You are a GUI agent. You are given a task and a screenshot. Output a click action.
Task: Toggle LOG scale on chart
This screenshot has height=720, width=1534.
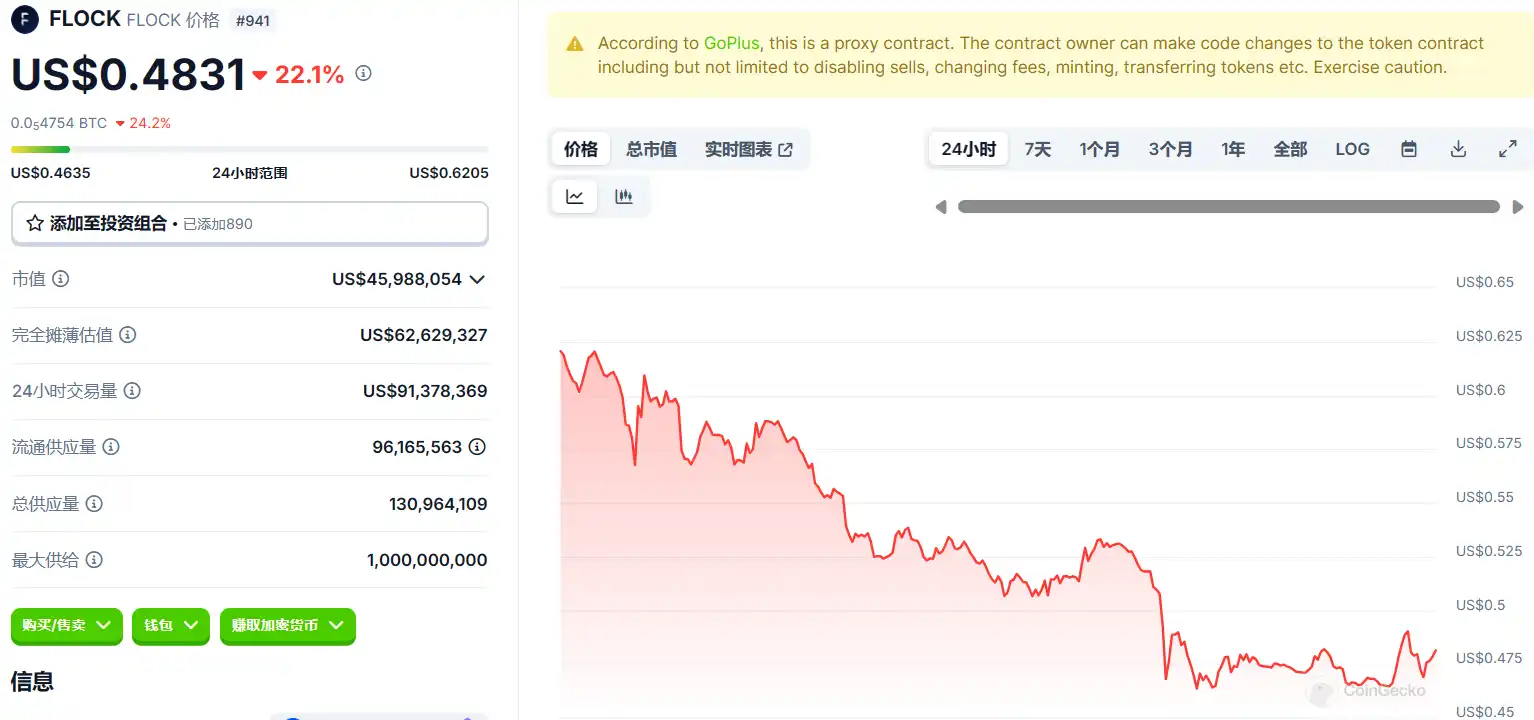click(x=1352, y=149)
